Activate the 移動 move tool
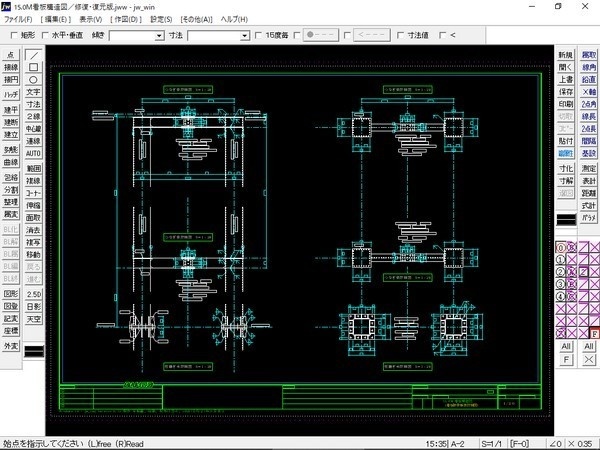The width and height of the screenshot is (600, 450). [34, 254]
